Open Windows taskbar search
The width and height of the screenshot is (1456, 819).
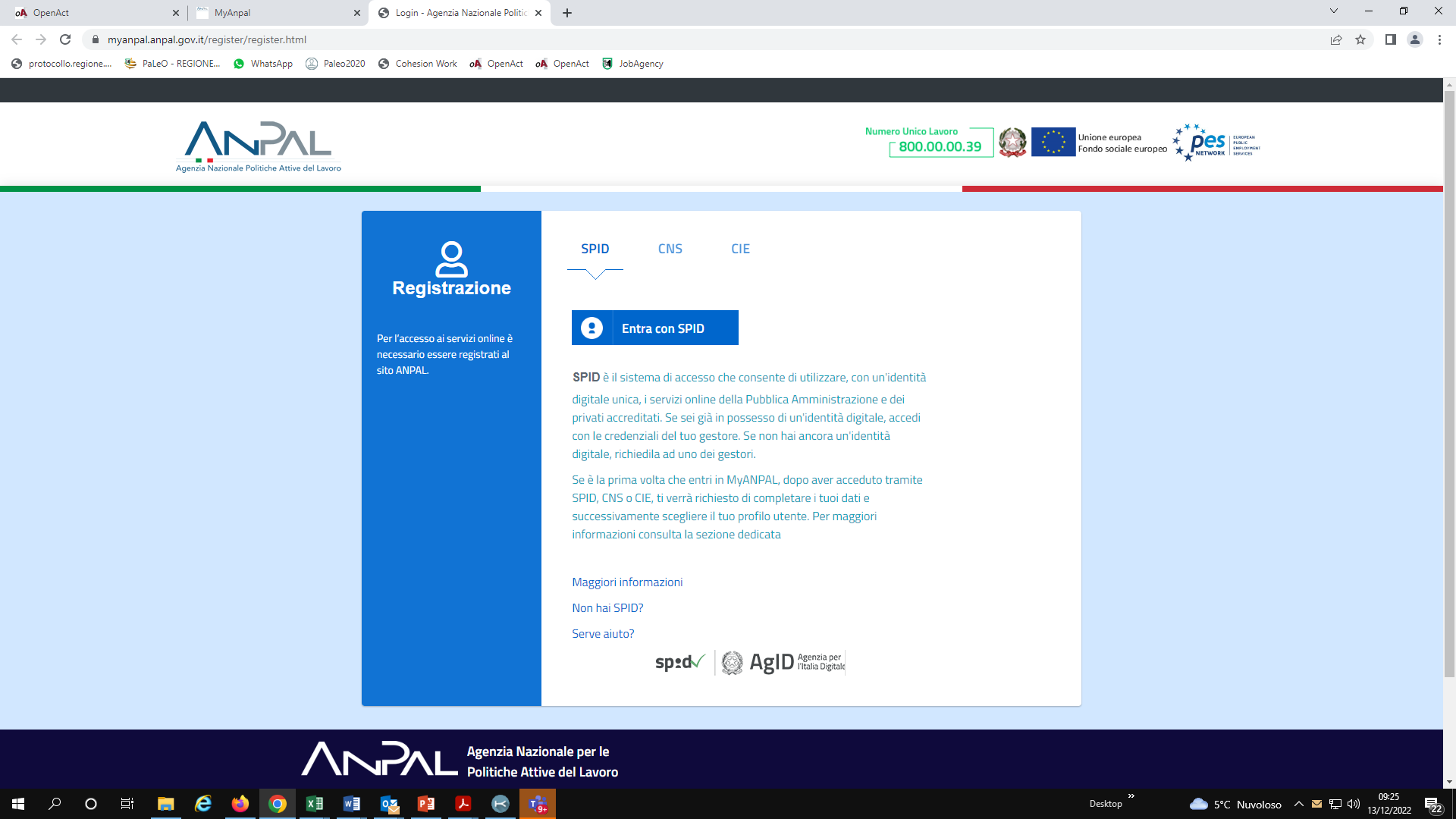tap(55, 804)
